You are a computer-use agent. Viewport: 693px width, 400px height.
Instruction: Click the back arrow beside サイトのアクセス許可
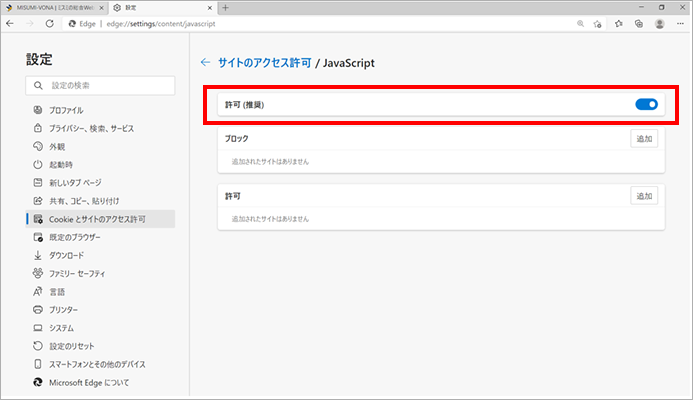(206, 63)
